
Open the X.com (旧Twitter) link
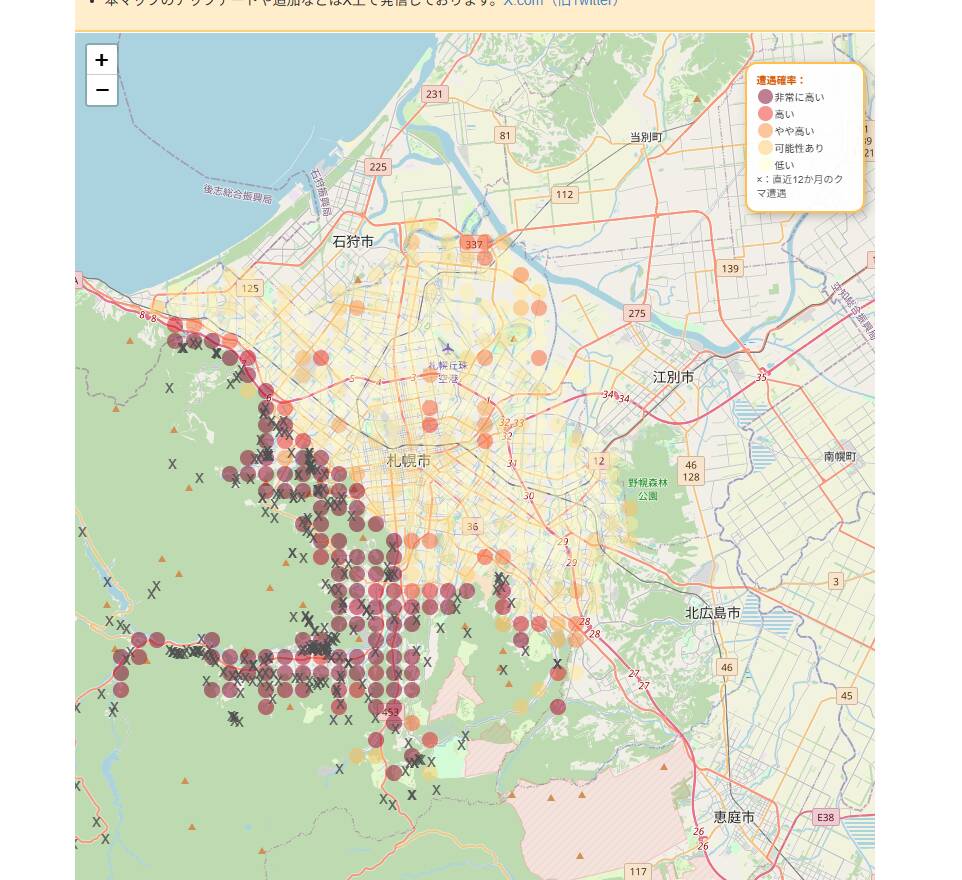pyautogui.click(x=560, y=3)
